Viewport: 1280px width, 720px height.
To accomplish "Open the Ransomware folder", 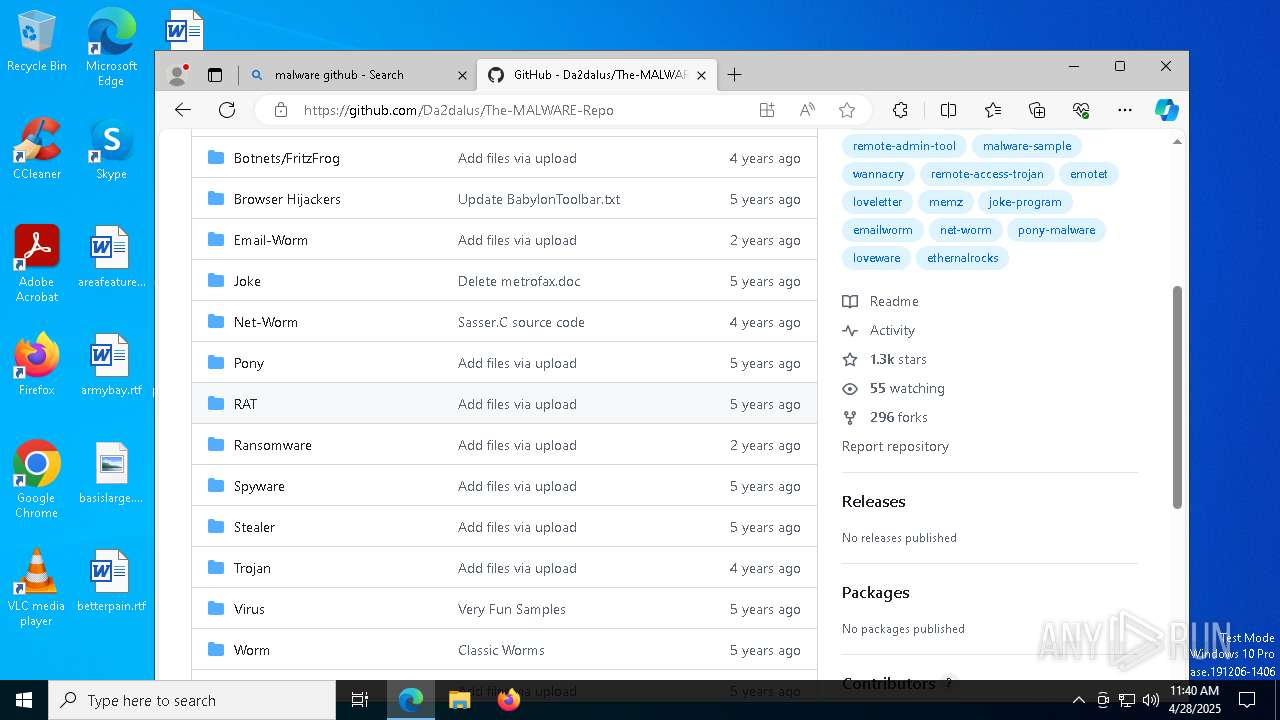I will tap(272, 445).
